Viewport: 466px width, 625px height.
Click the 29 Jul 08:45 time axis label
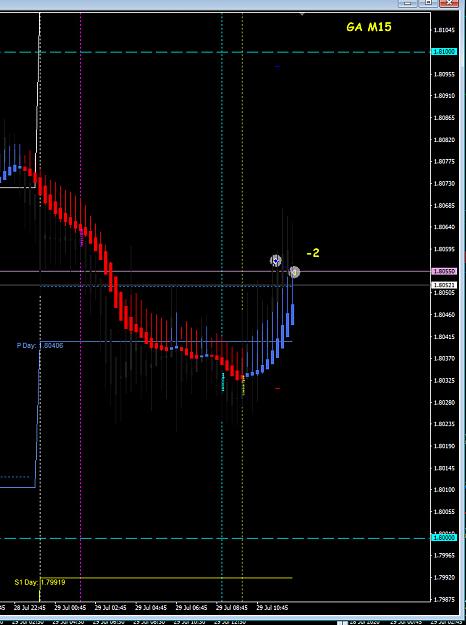(232, 608)
